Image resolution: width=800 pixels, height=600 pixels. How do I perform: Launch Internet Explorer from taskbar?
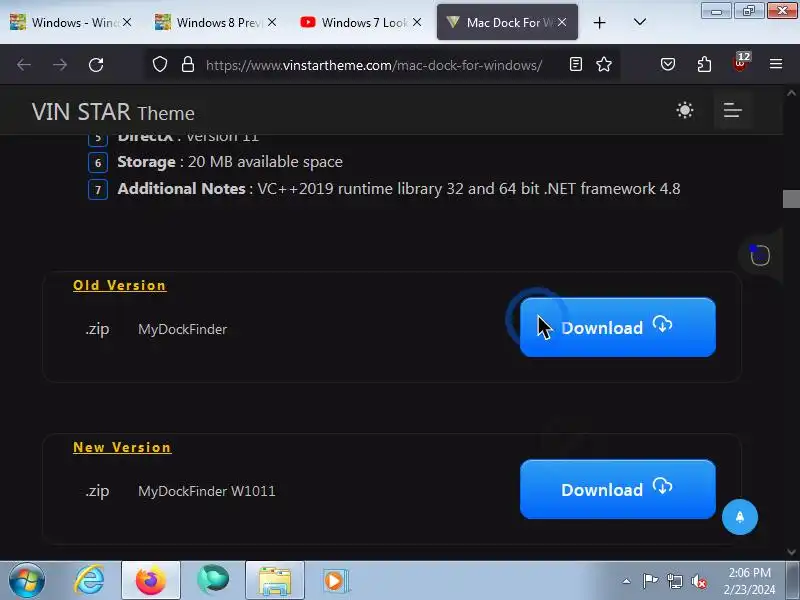[x=90, y=580]
